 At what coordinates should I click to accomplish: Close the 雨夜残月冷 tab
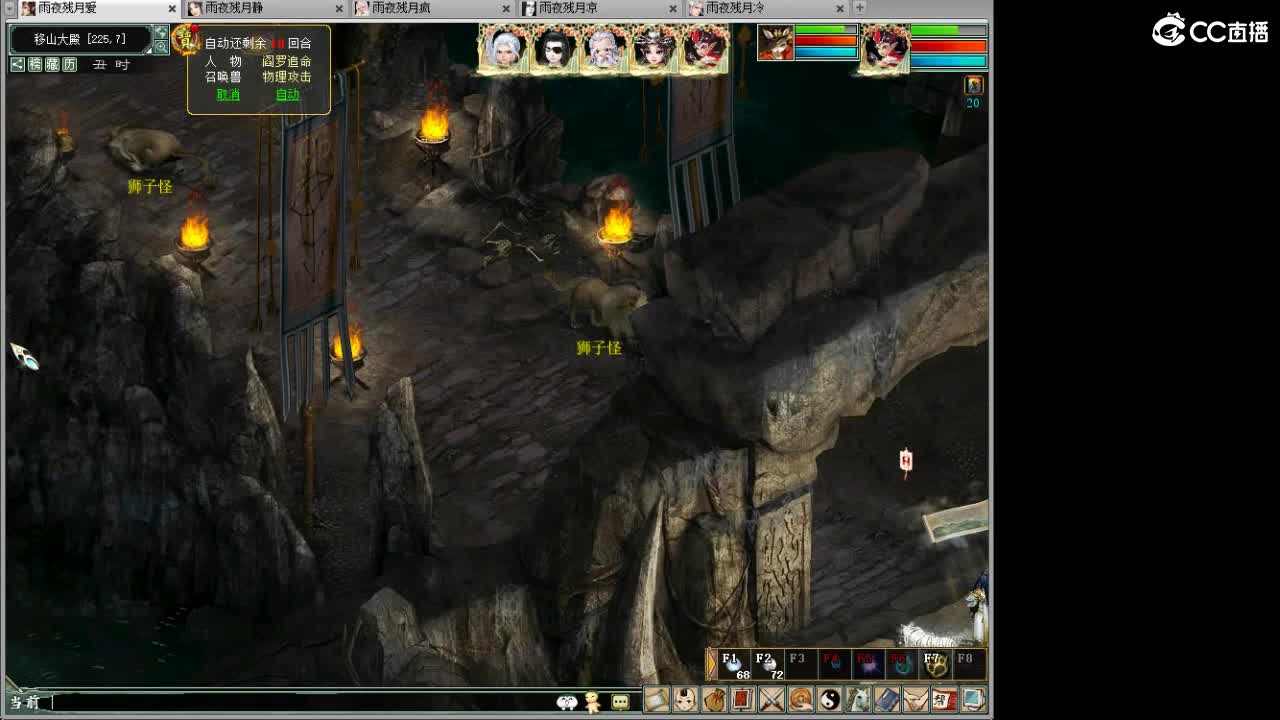(842, 8)
